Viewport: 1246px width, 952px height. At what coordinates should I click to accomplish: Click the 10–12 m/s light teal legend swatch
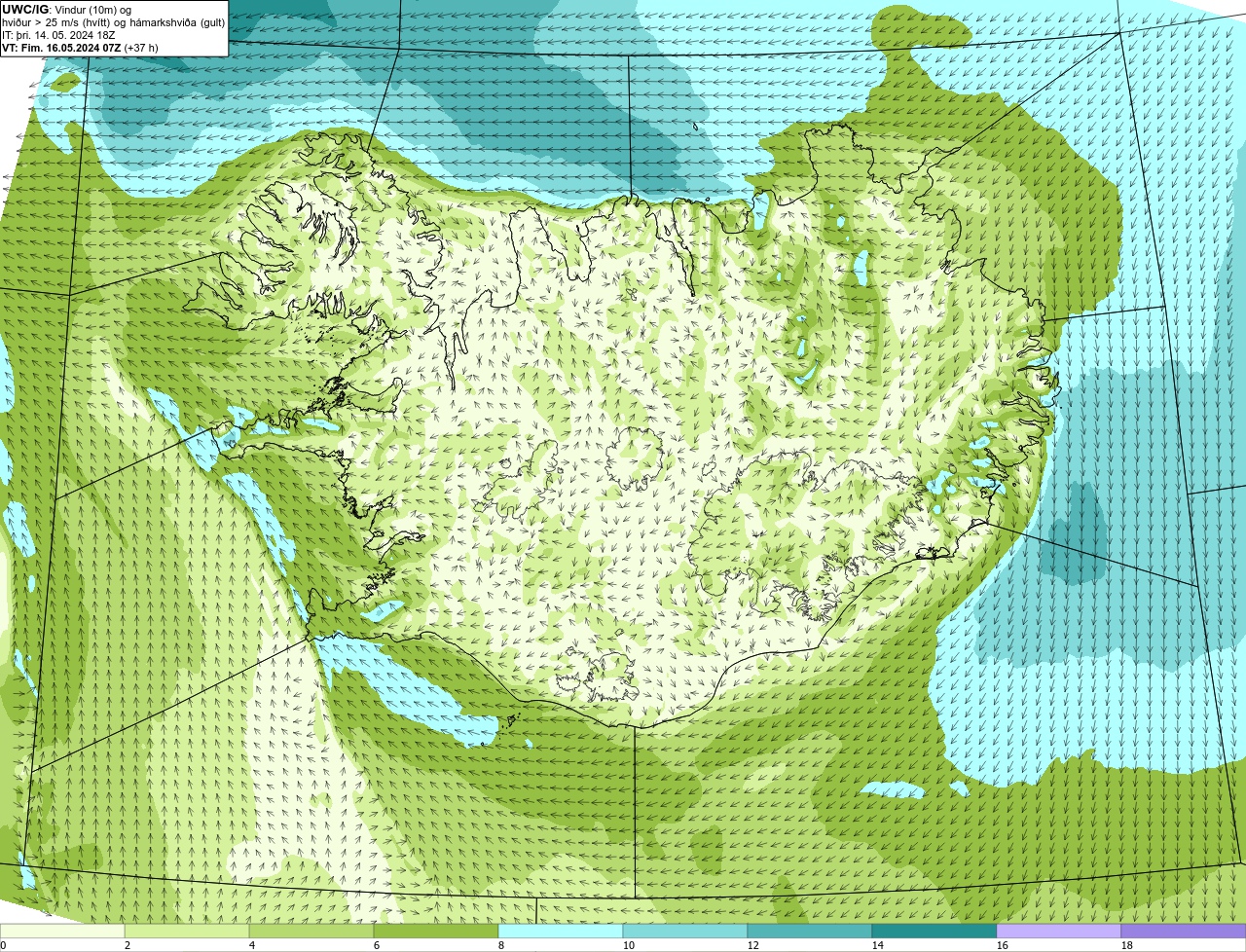click(x=685, y=931)
